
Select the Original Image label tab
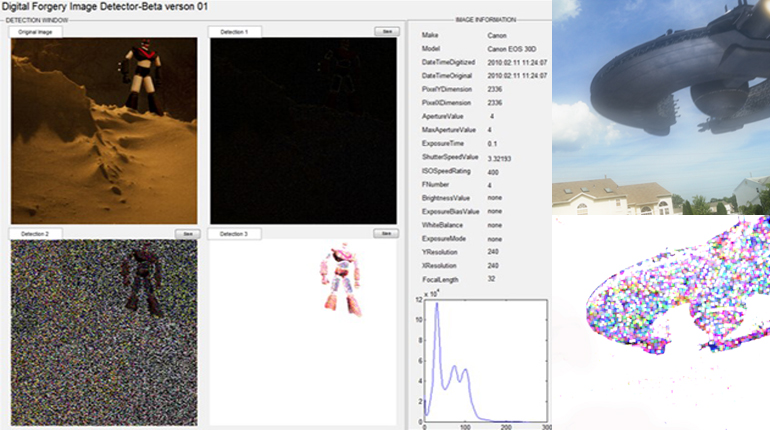[x=35, y=32]
